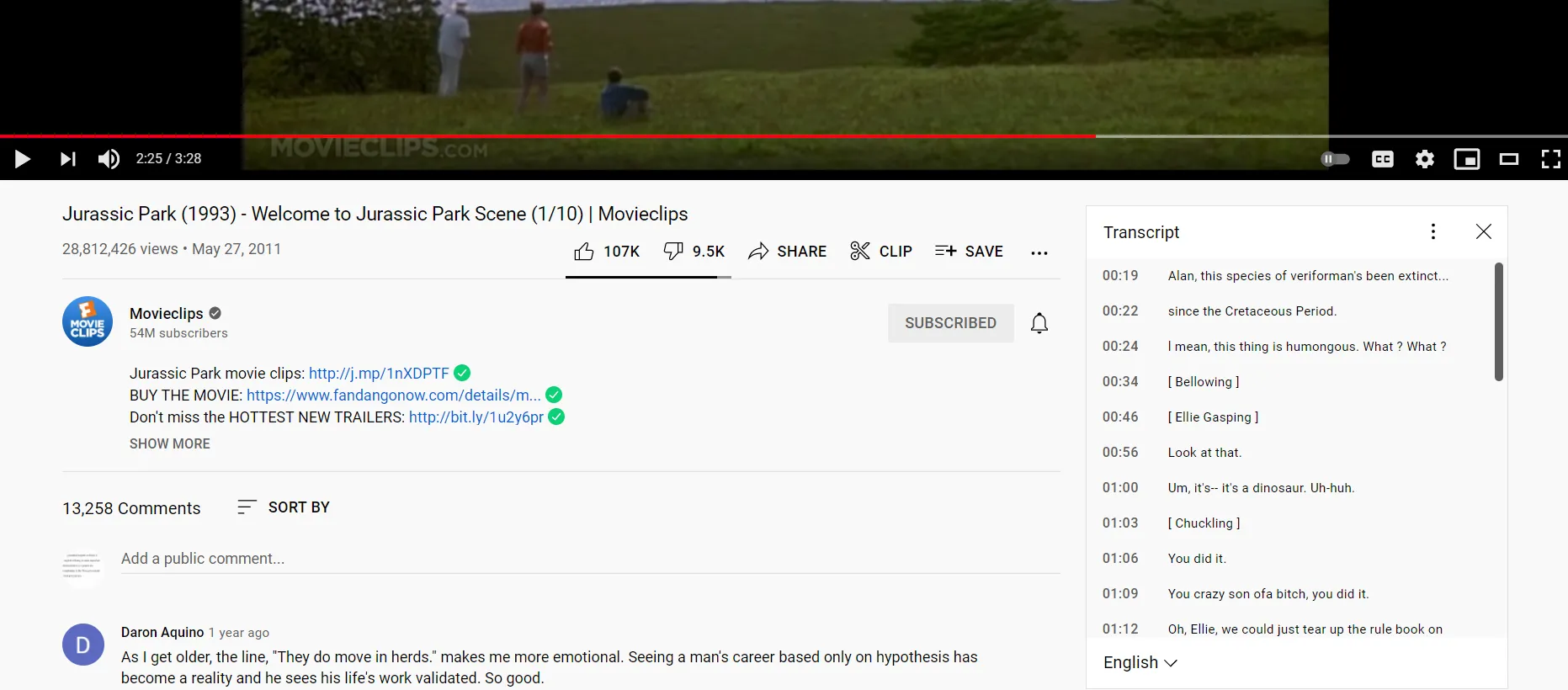The width and height of the screenshot is (1568, 690).
Task: Expand description with SHOW MORE
Action: click(x=170, y=443)
